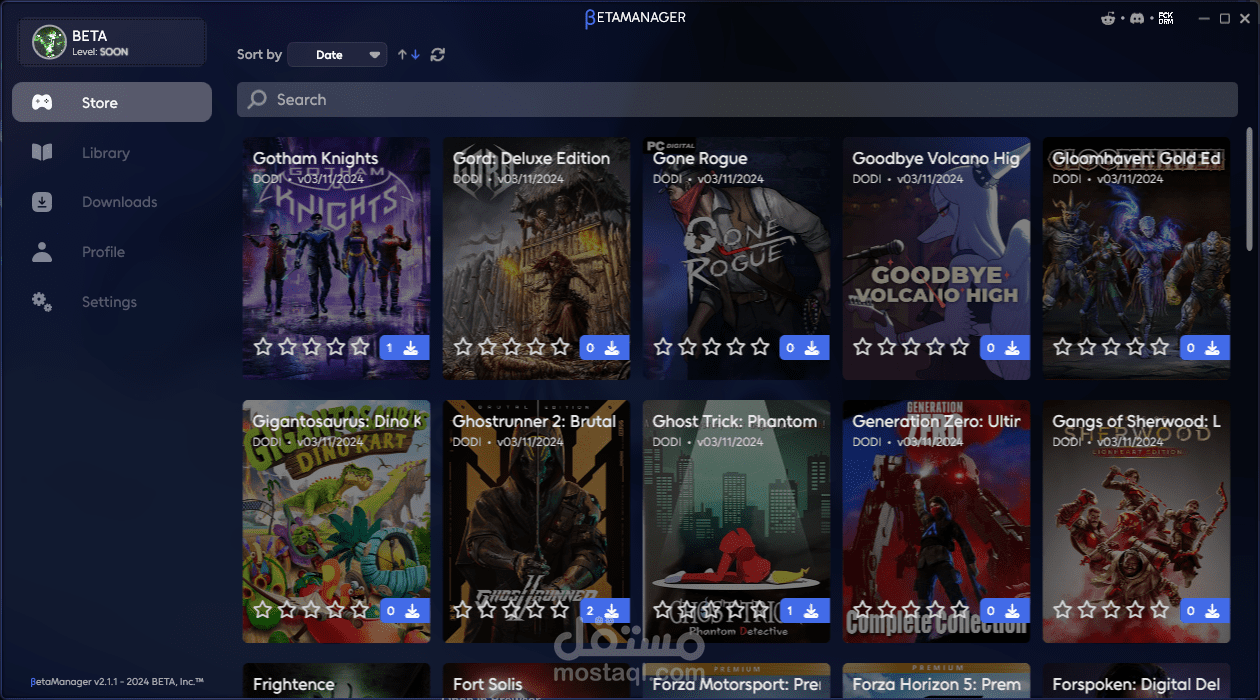Go to the Store section

point(112,102)
